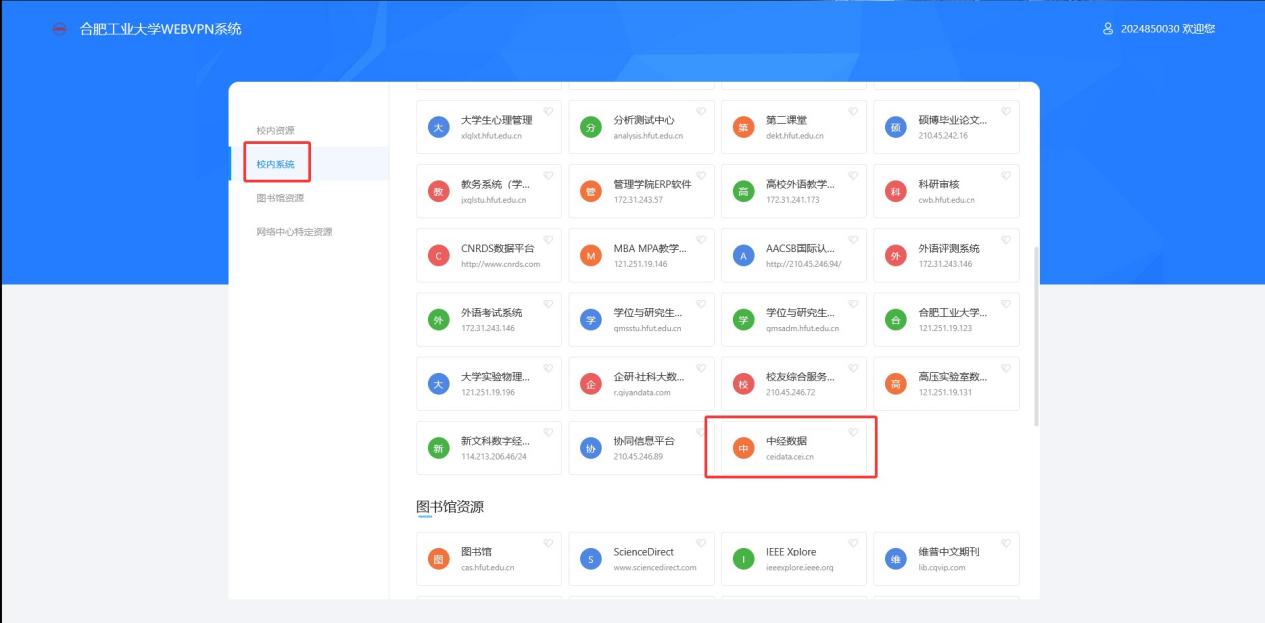Select the 校内系统 sidebar tab
The height and width of the screenshot is (623, 1265).
275,164
